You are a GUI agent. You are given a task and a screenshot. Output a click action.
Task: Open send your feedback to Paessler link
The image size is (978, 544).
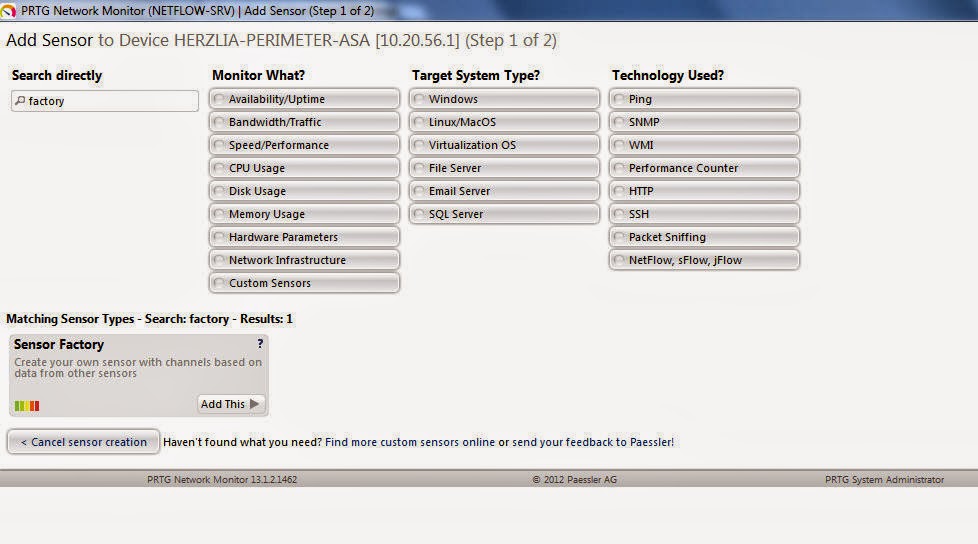click(x=593, y=442)
